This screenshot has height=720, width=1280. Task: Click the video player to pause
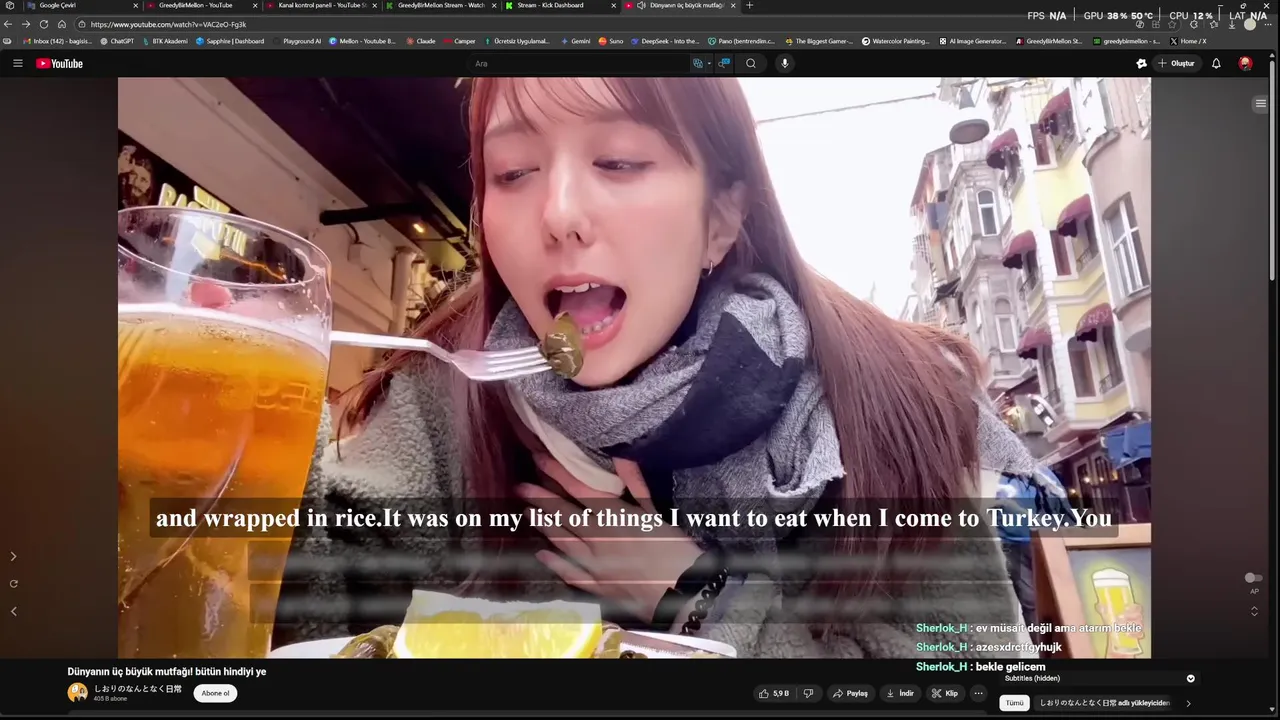tap(634, 367)
